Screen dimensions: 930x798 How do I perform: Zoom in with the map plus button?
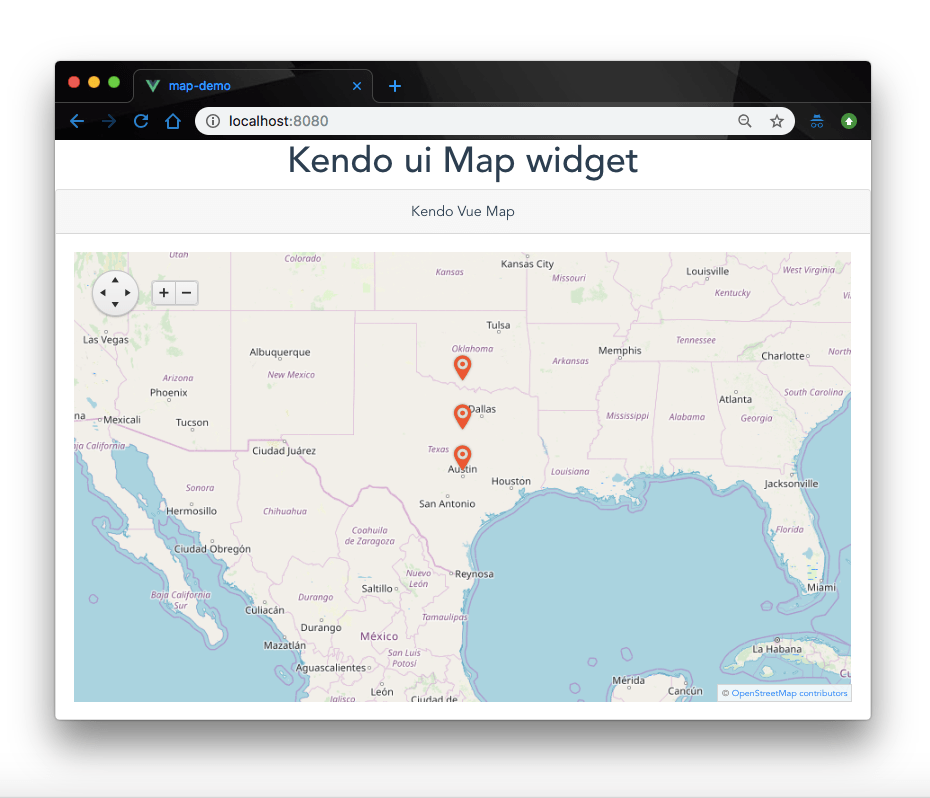coord(164,293)
